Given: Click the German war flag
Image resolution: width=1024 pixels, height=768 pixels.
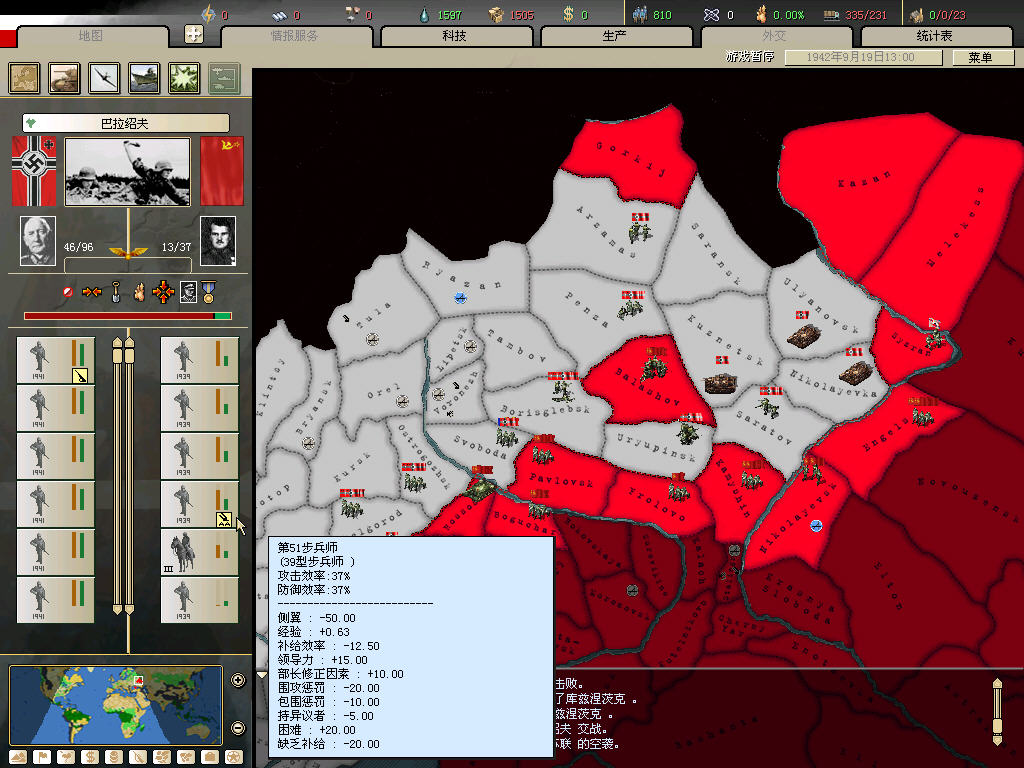Looking at the screenshot, I should coord(34,171).
